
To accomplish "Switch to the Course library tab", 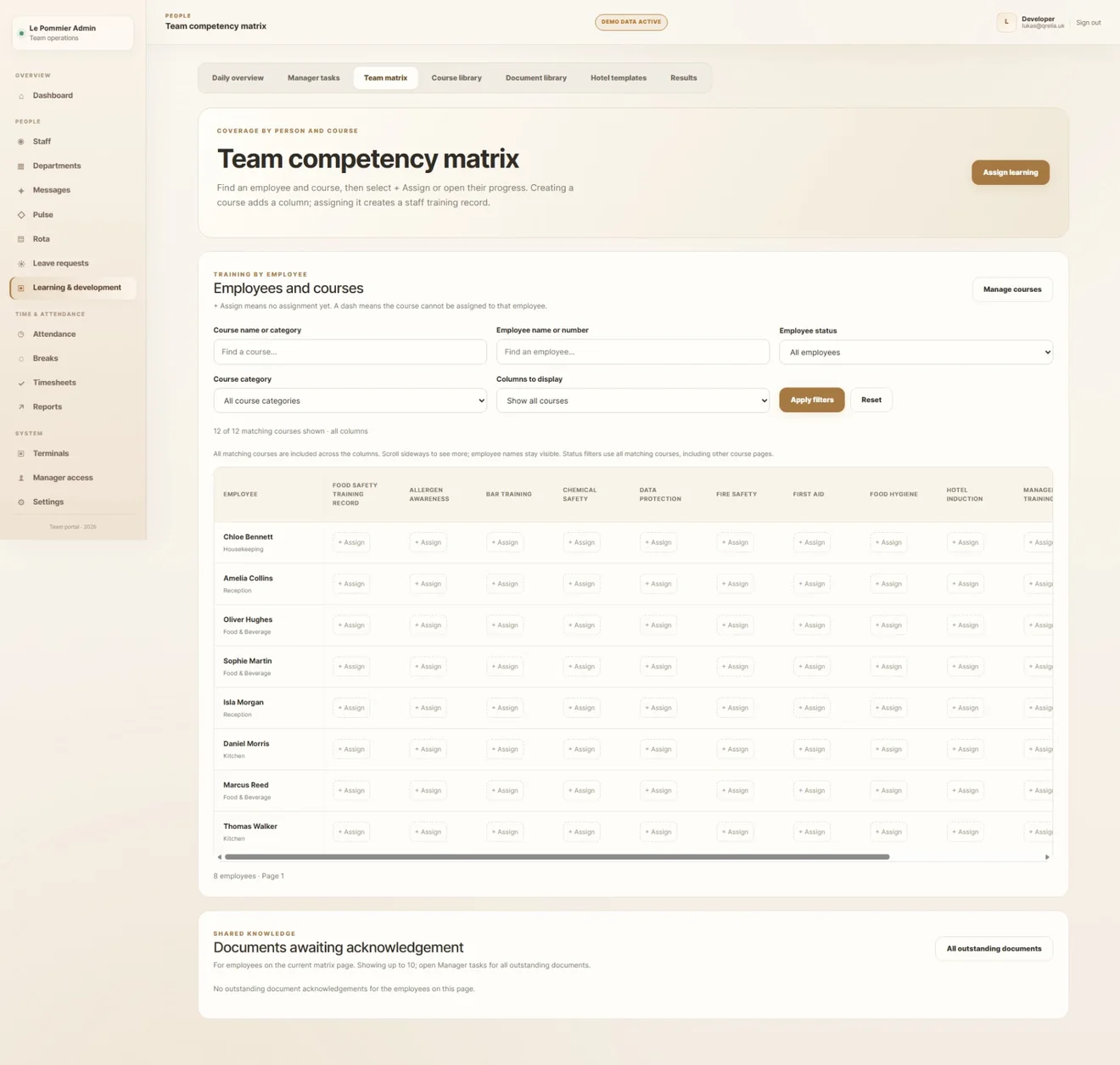I will coord(456,78).
